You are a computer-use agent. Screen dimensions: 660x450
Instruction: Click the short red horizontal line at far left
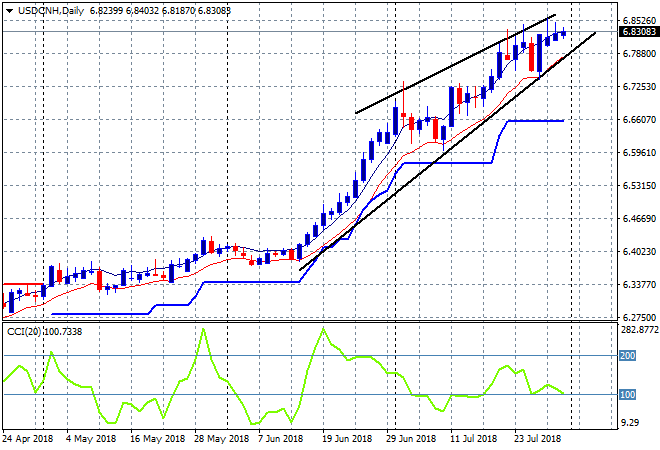coord(22,285)
